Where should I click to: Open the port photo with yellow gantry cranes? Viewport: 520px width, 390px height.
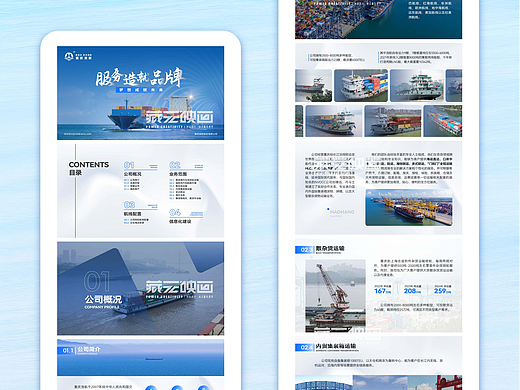click(409, 207)
